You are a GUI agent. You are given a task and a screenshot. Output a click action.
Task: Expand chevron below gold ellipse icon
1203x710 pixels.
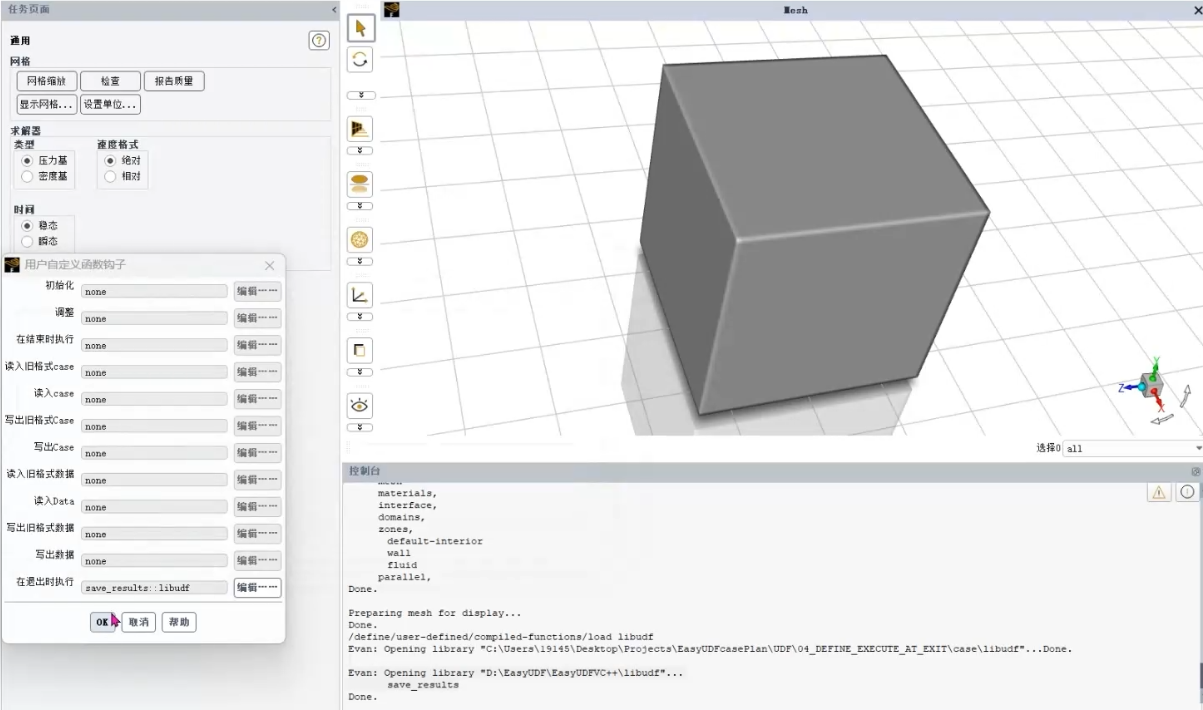[x=360, y=206]
